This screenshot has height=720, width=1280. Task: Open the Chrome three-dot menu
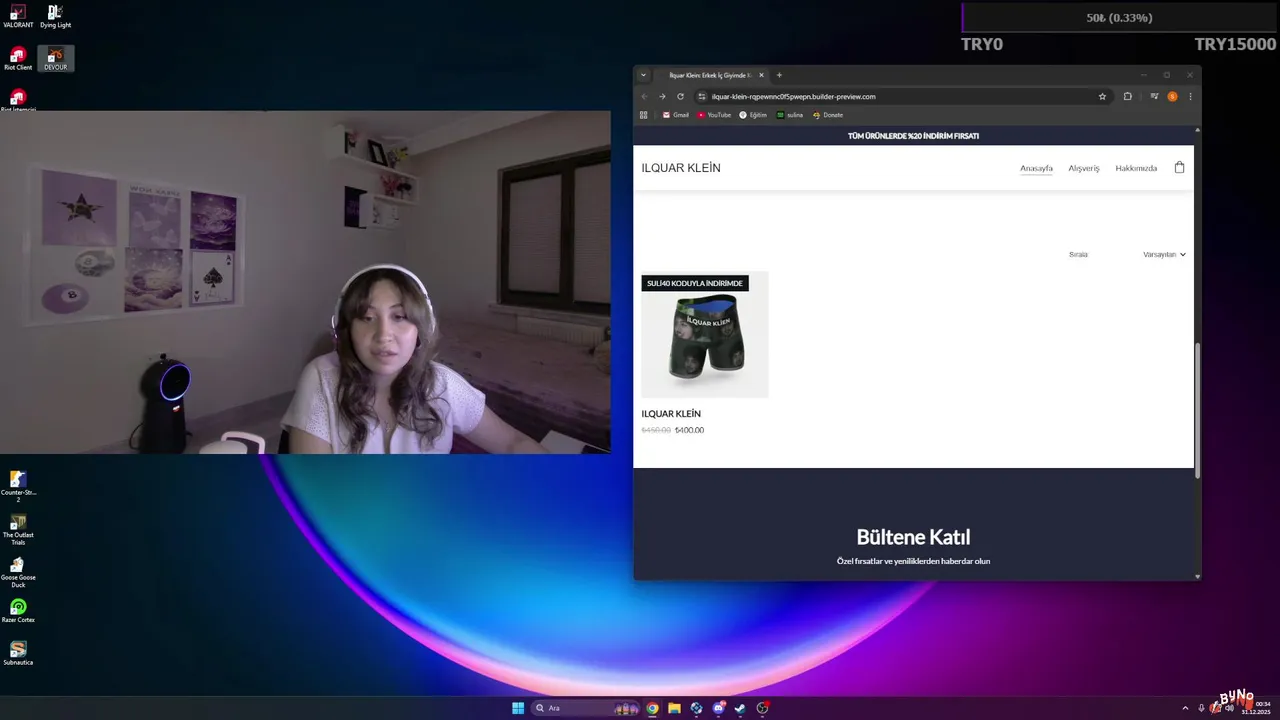click(x=1190, y=97)
